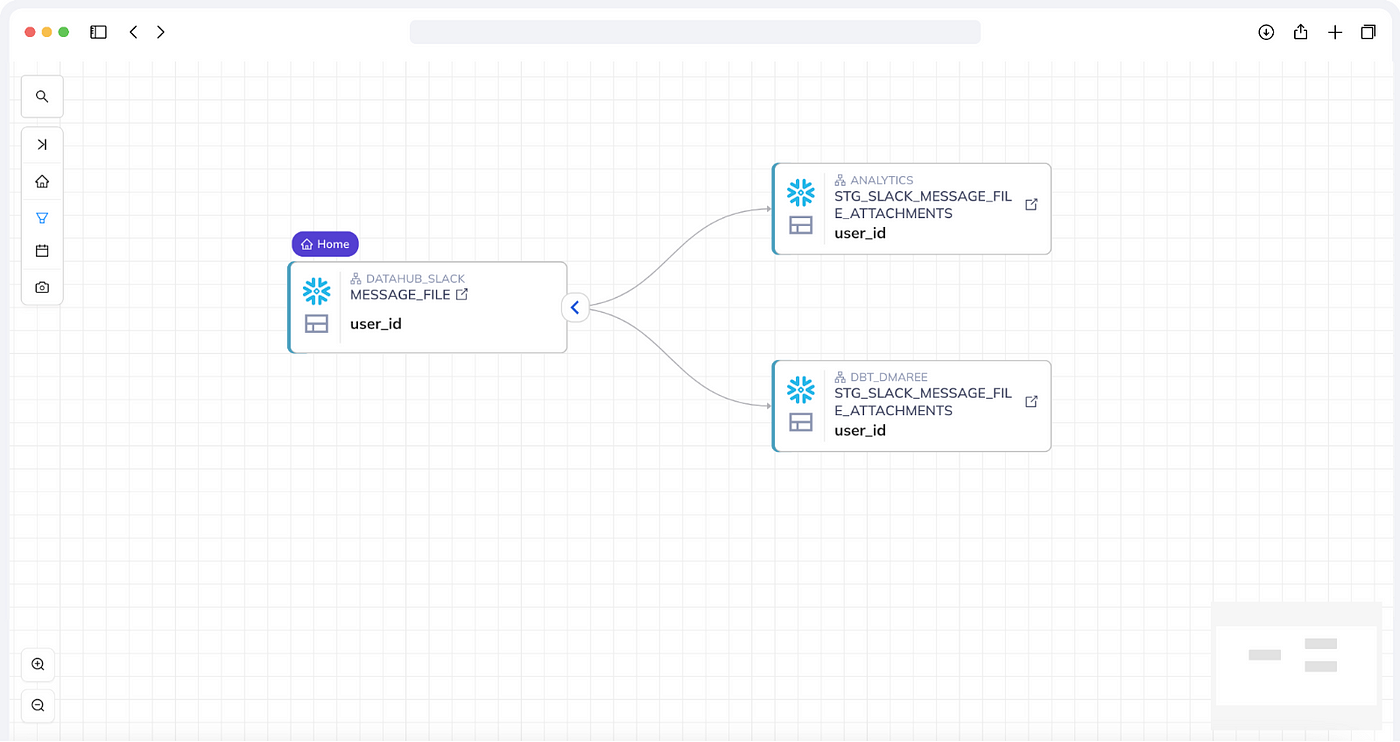Open the filter funnel icon

pos(42,217)
